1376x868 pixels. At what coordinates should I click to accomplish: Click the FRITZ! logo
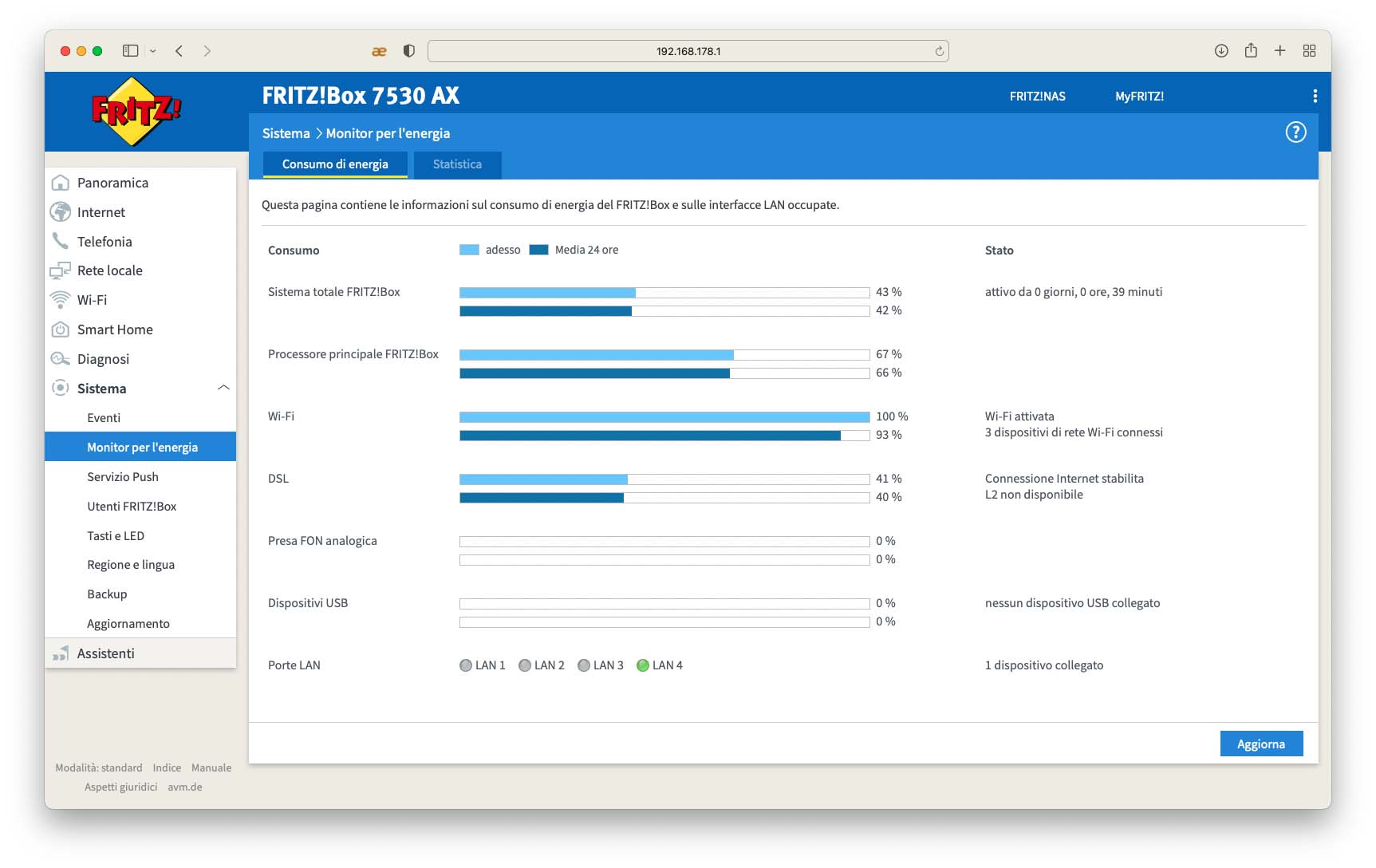136,112
